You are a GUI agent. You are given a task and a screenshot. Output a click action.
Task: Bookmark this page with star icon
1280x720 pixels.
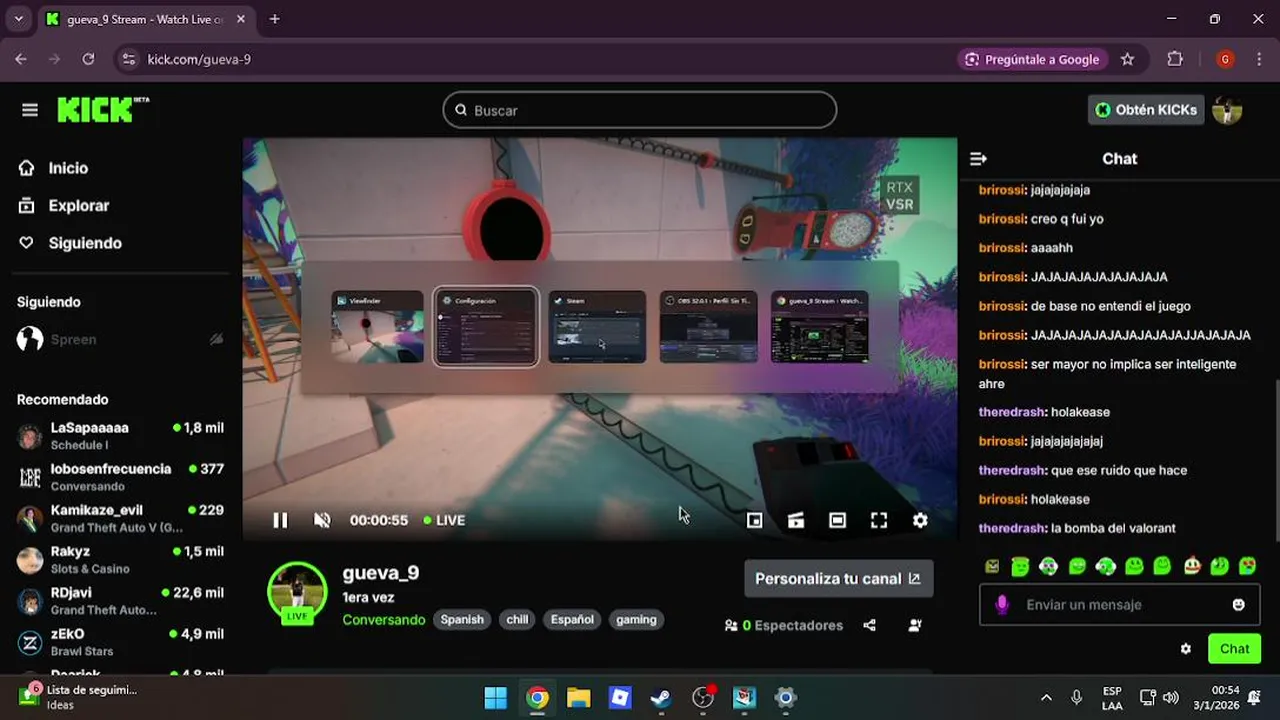click(x=1127, y=59)
